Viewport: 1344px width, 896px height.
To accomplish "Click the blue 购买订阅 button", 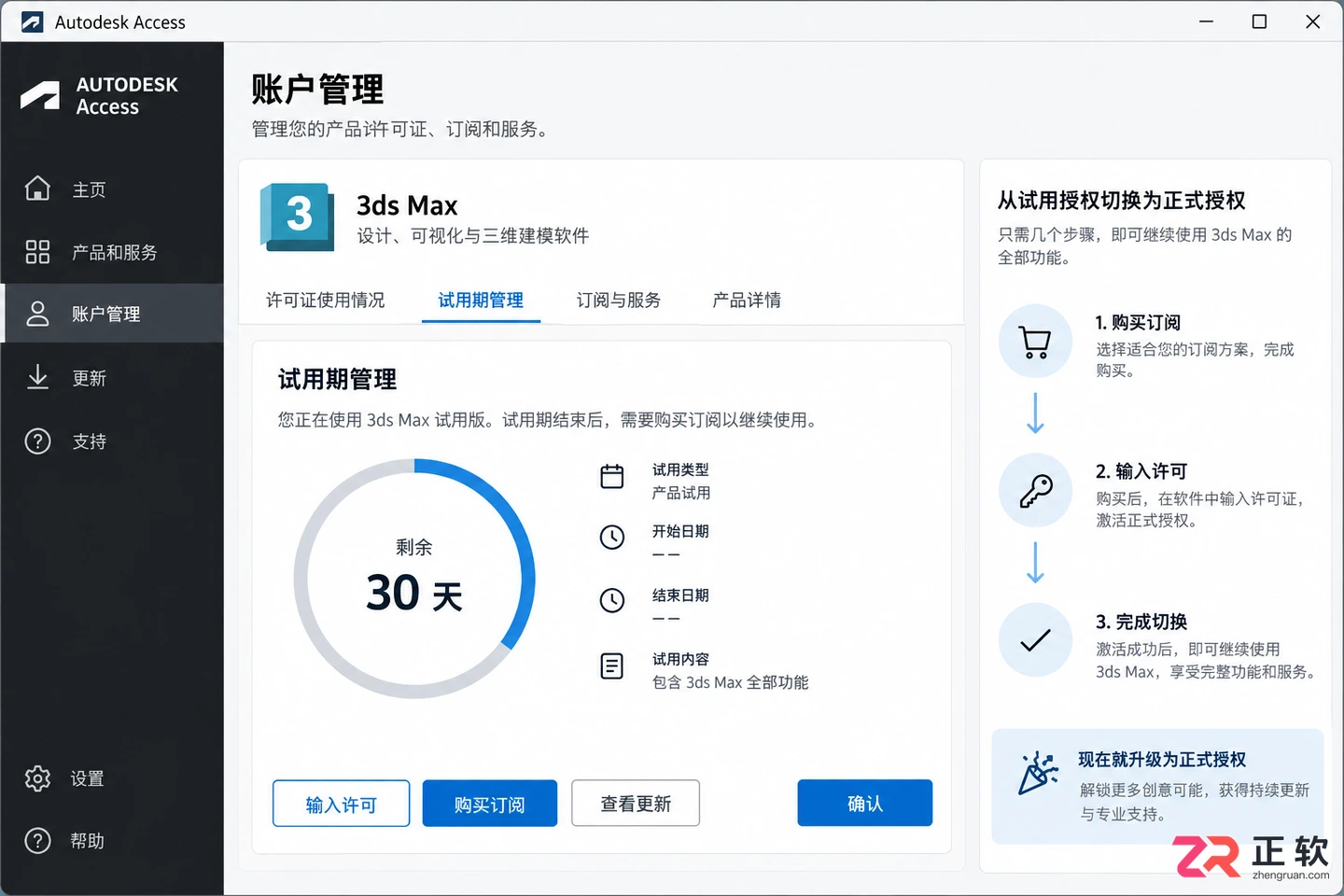I will point(490,804).
